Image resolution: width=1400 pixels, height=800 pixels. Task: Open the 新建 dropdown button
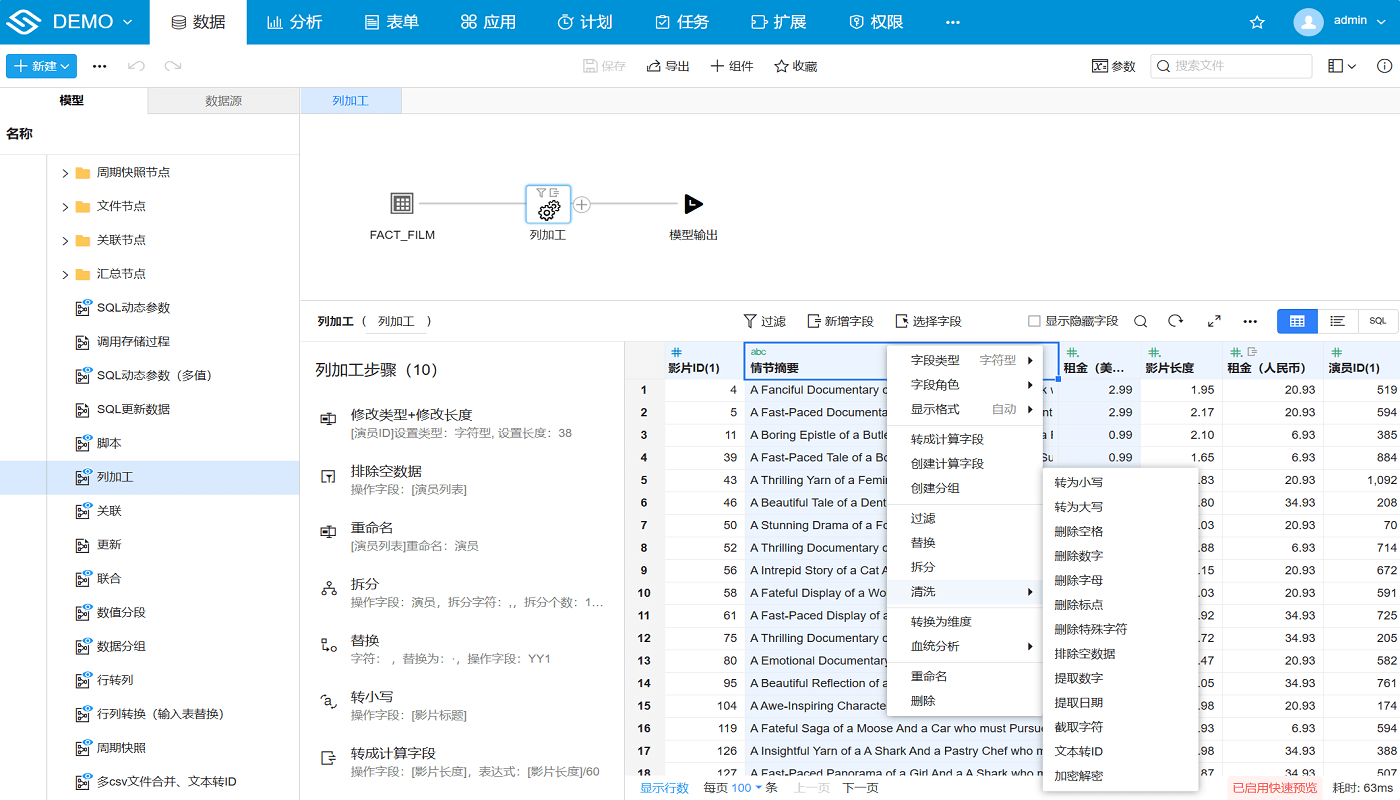pos(42,66)
